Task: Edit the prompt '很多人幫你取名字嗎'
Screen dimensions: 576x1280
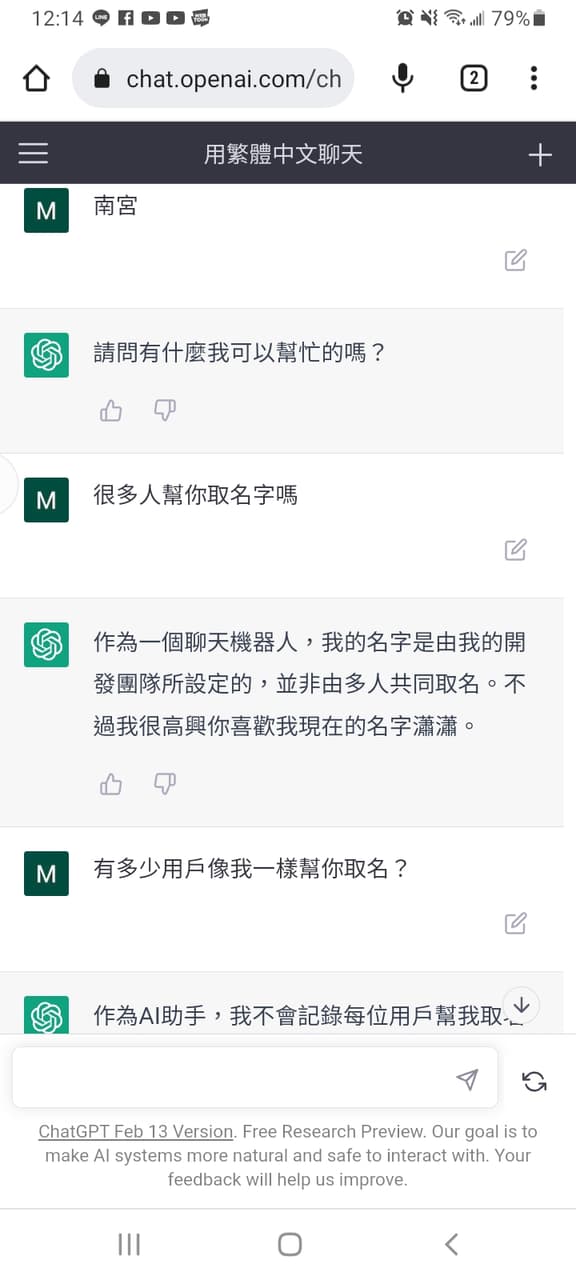Action: 515,549
